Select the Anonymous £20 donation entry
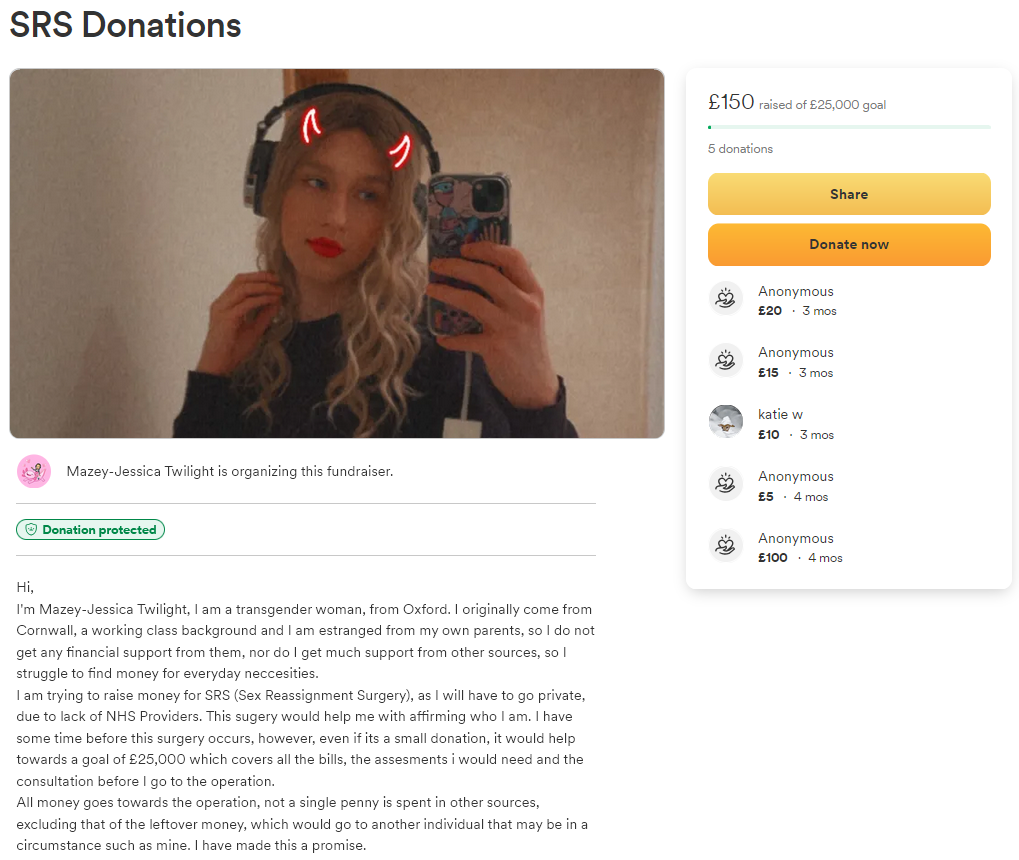1019x860 pixels. click(849, 300)
